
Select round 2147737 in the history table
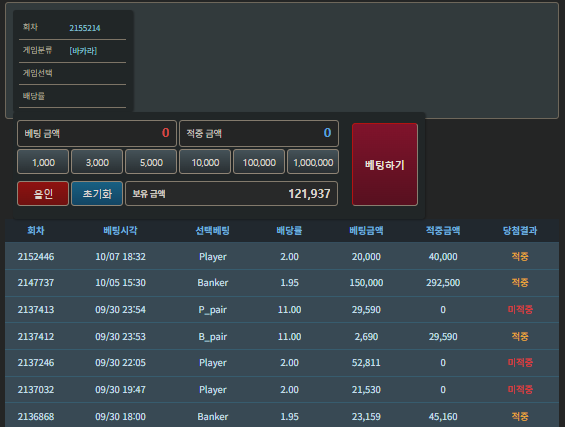click(36, 283)
